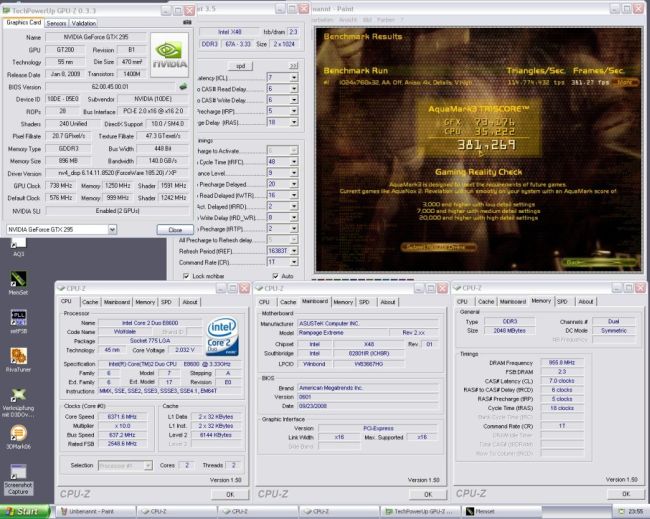Screen dimensions: 650x519
Task: Click OK in the left CPU-Z window
Action: [x=230, y=494]
